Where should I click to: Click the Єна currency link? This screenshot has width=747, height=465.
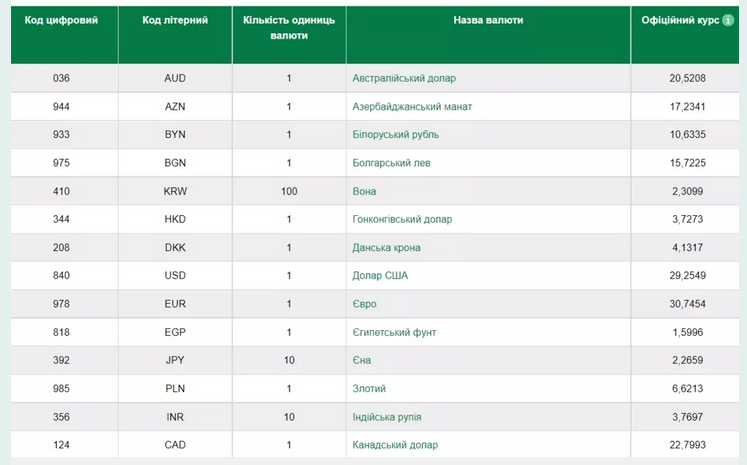click(x=362, y=360)
